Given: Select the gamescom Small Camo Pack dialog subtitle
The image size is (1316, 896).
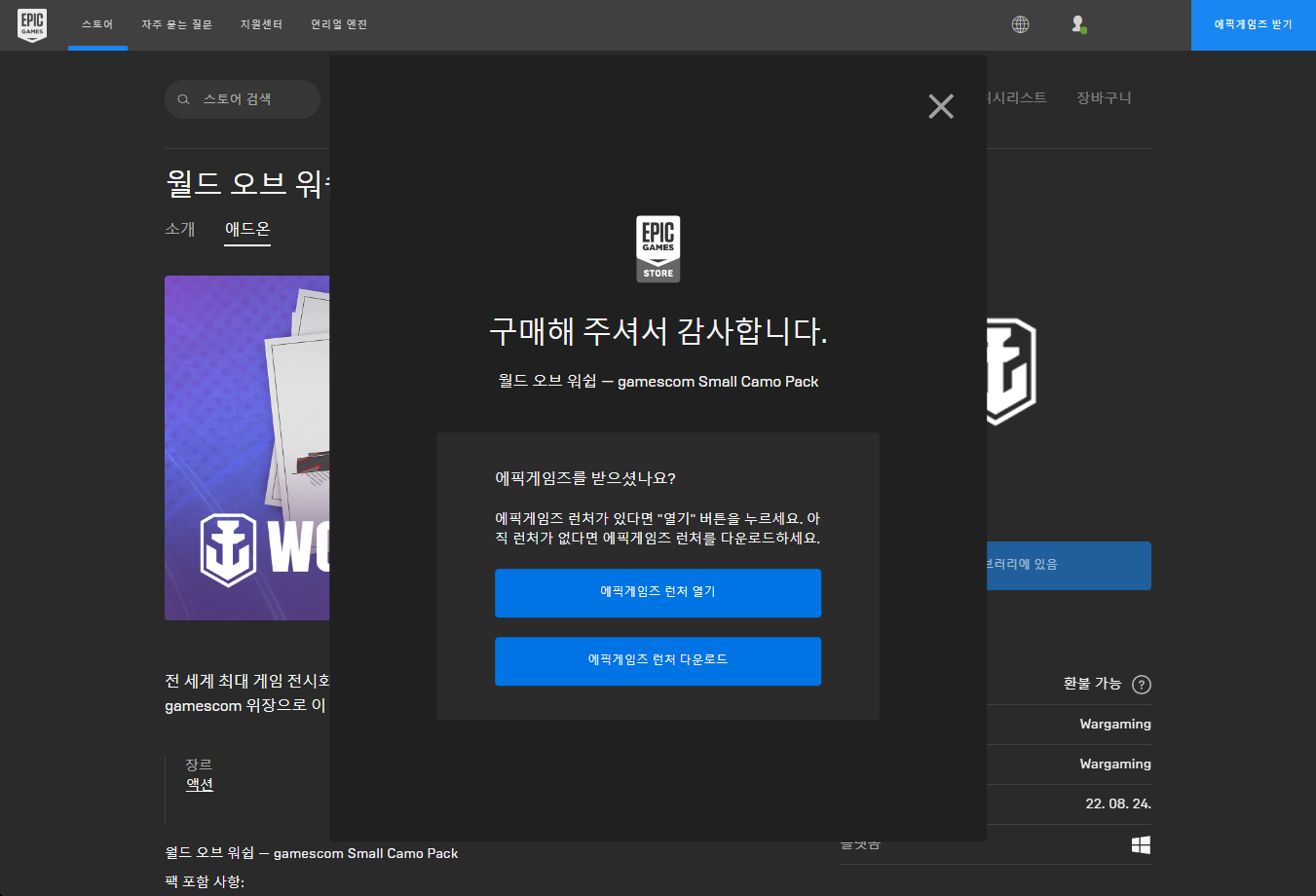Looking at the screenshot, I should tap(658, 381).
